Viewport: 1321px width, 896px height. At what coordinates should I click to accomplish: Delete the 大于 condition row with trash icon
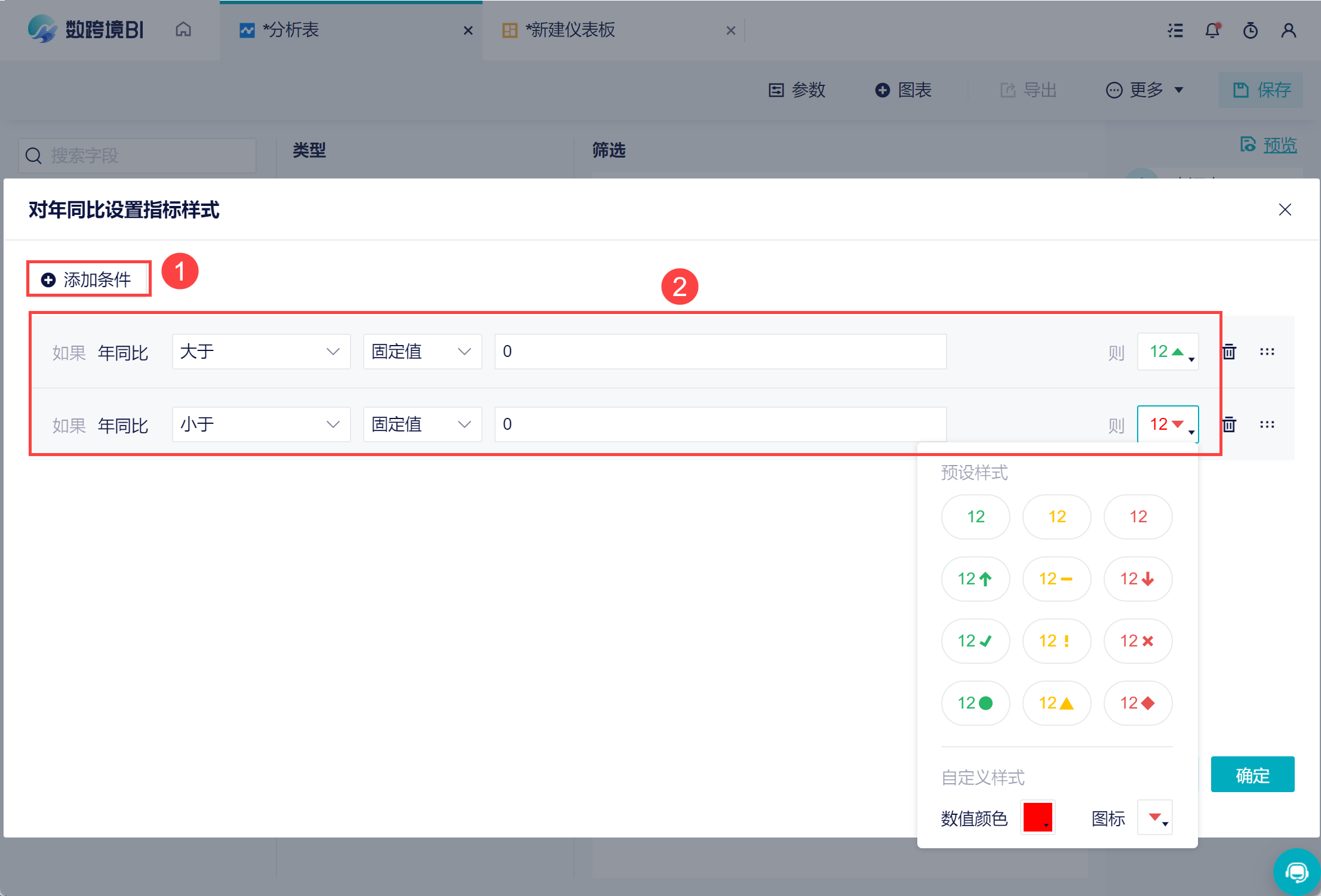pos(1229,352)
